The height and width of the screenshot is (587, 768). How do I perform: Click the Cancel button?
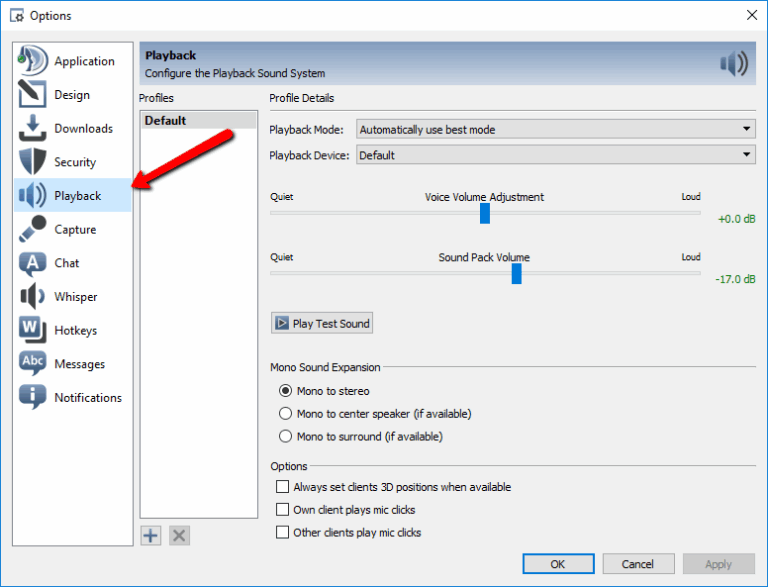click(x=638, y=564)
